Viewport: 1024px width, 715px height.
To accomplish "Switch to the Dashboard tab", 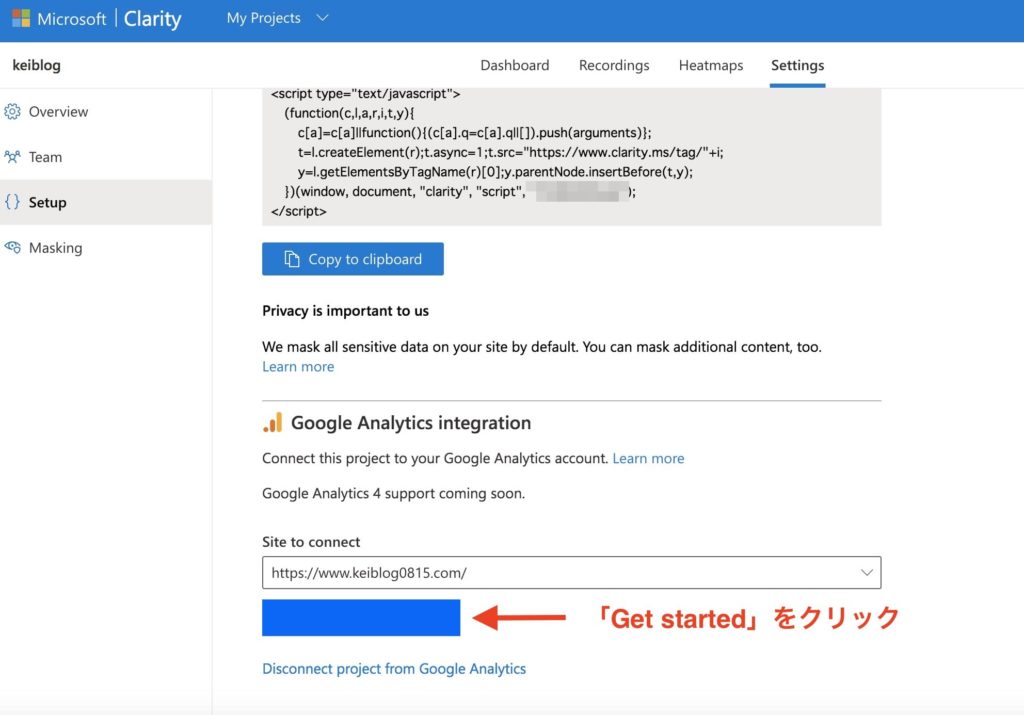I will tap(515, 65).
